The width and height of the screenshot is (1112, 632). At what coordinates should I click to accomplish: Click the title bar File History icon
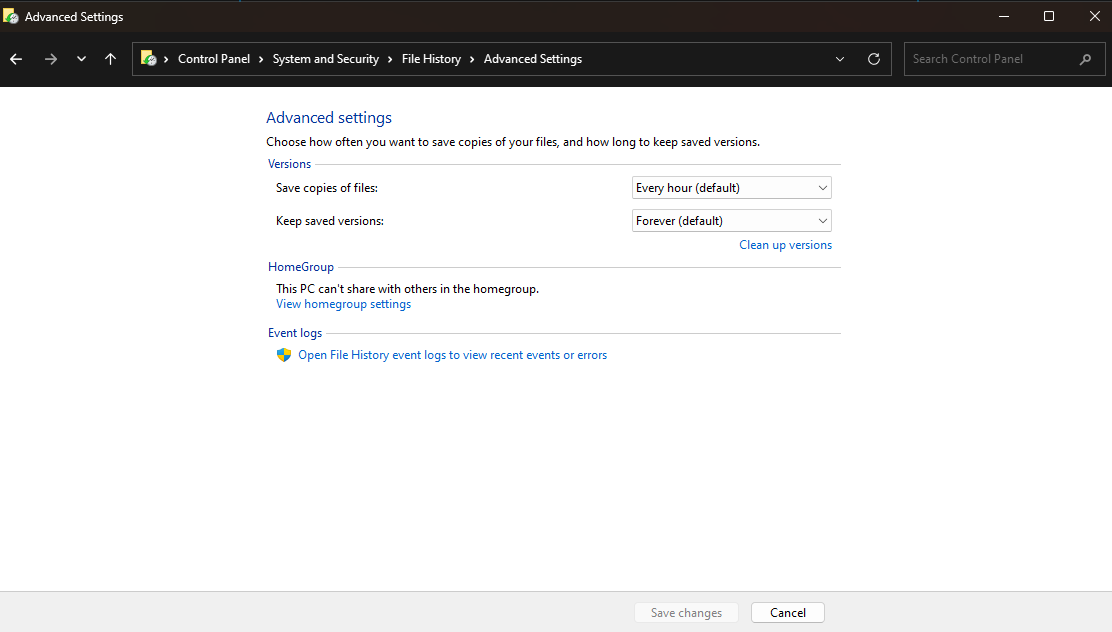click(x=11, y=16)
